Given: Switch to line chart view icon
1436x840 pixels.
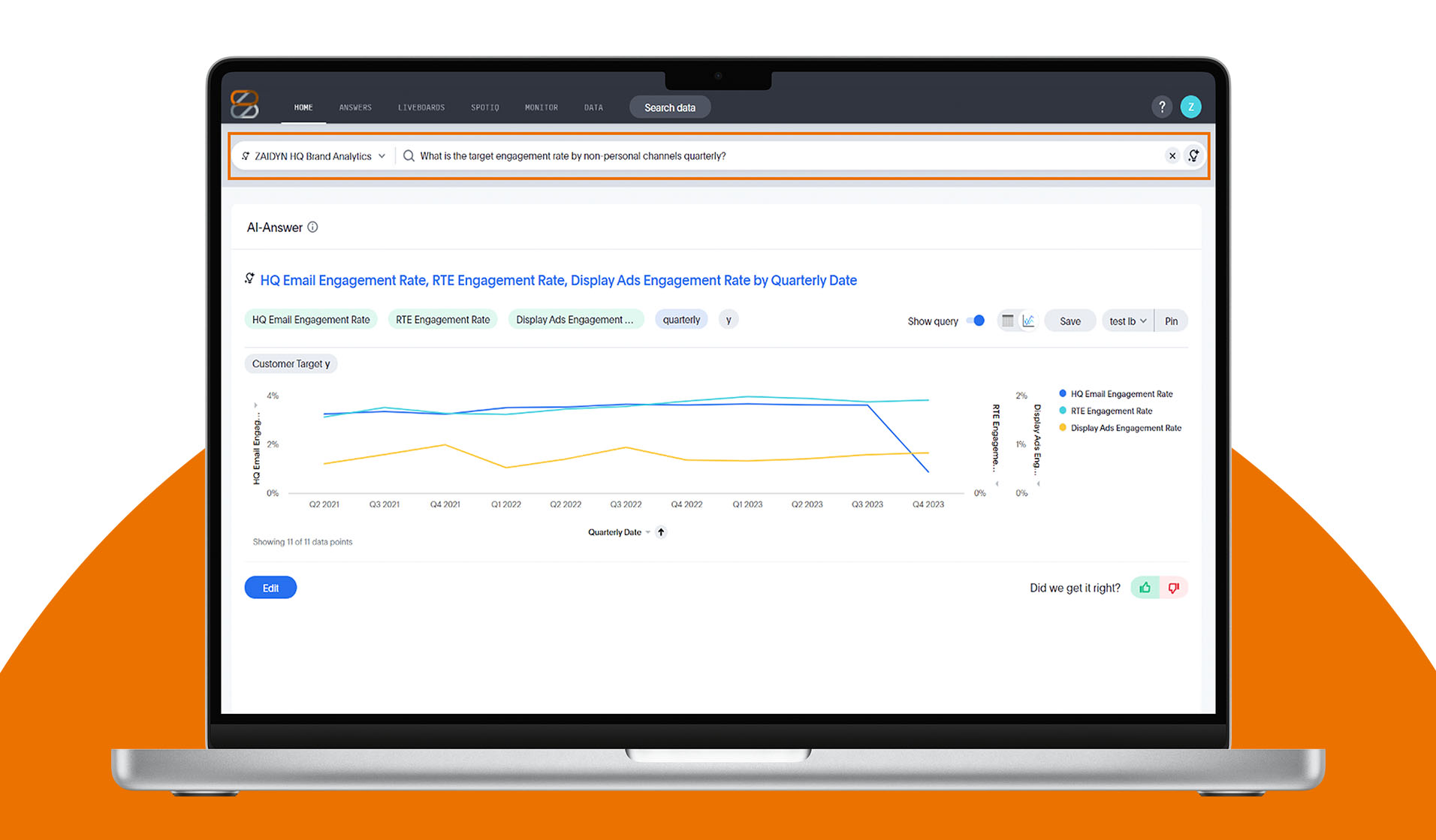Looking at the screenshot, I should click(x=1028, y=321).
